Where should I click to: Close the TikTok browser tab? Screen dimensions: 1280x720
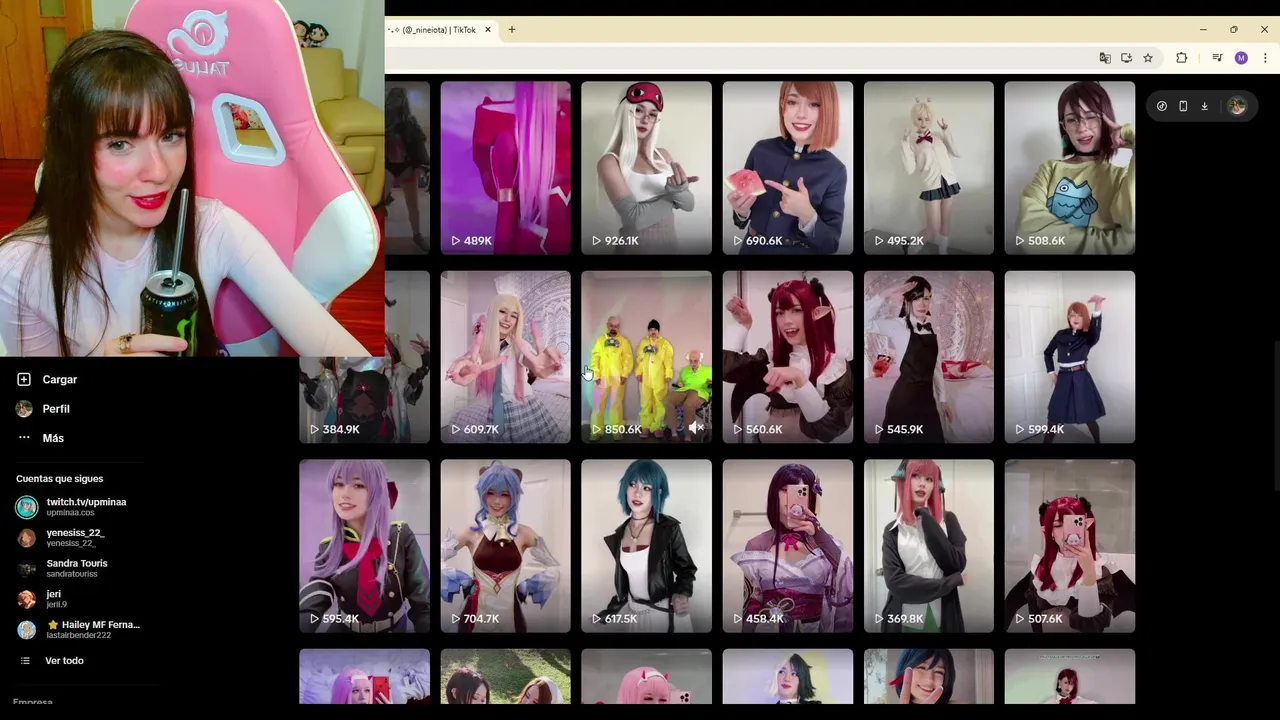pos(488,30)
